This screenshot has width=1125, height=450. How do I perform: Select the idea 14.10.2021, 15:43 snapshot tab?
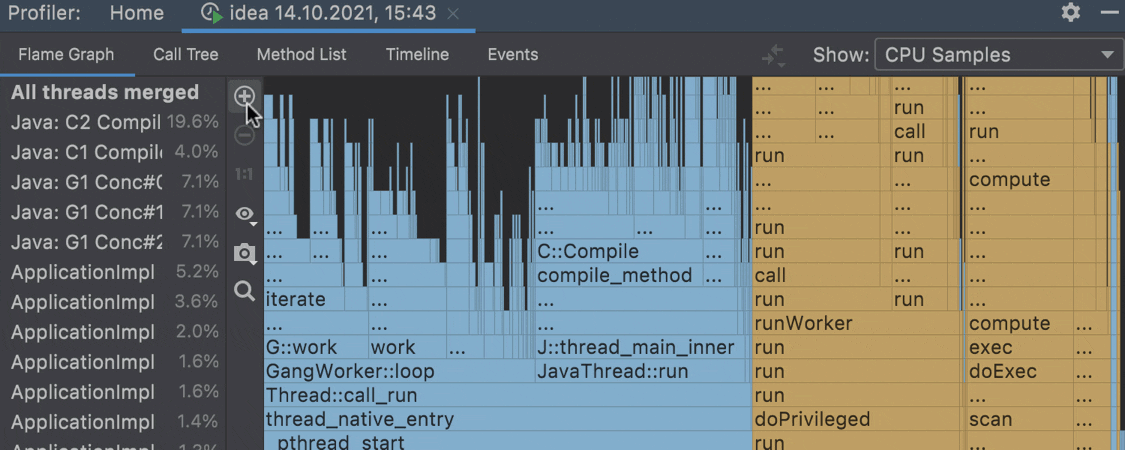pos(331,14)
